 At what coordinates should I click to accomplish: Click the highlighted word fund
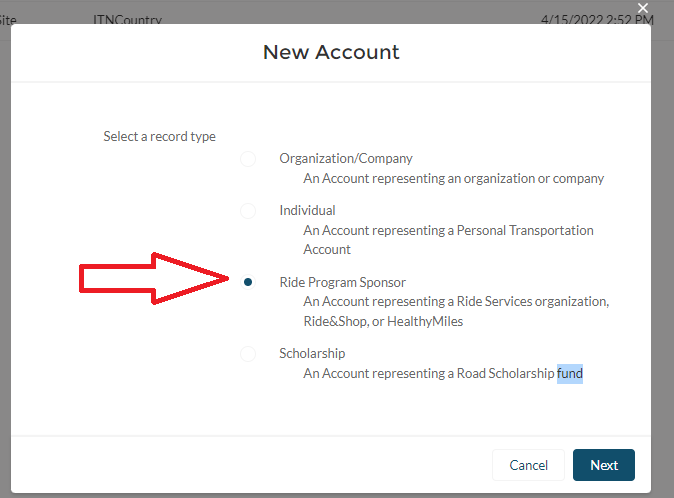point(570,373)
